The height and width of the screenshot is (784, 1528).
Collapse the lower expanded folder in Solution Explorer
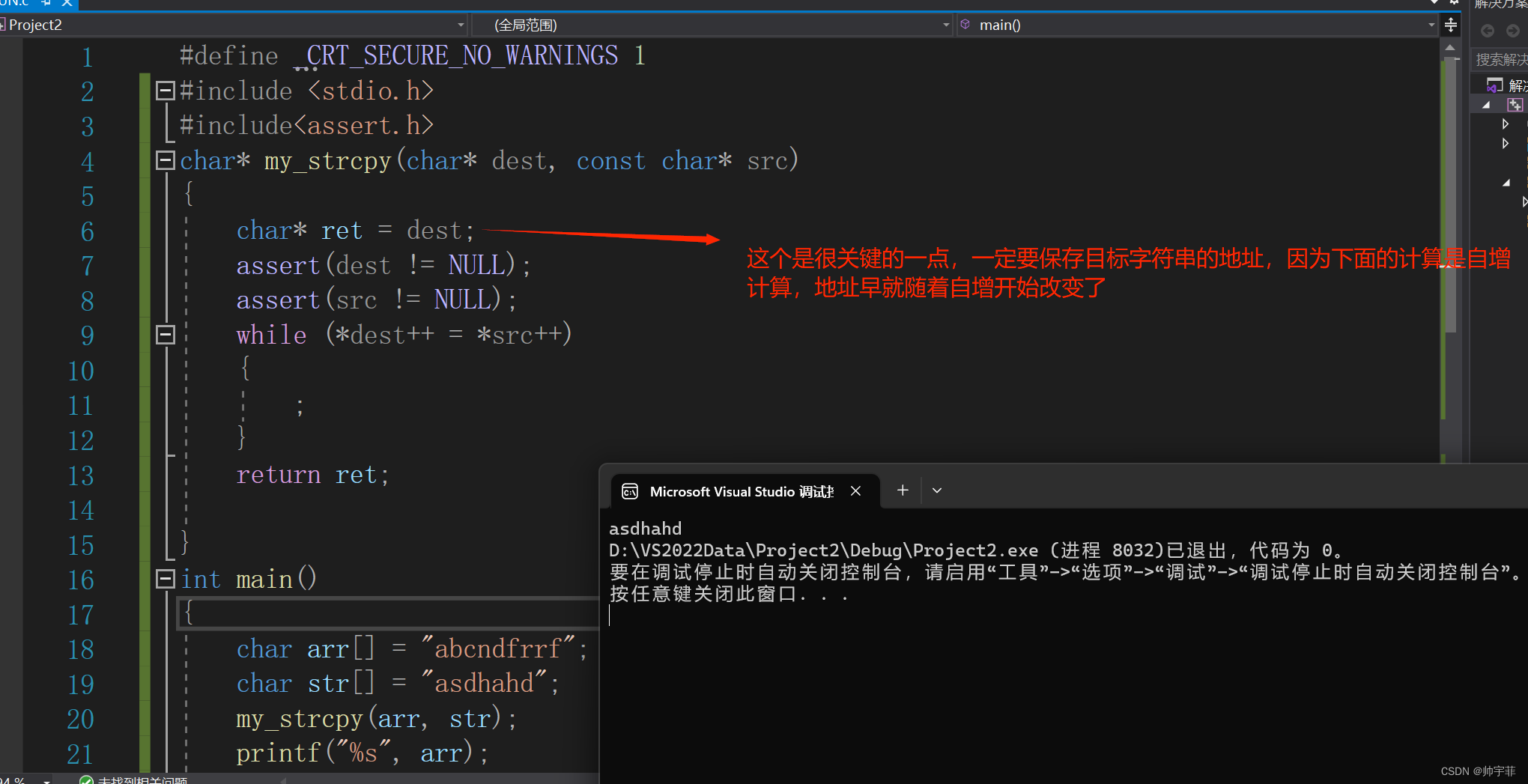1506,183
